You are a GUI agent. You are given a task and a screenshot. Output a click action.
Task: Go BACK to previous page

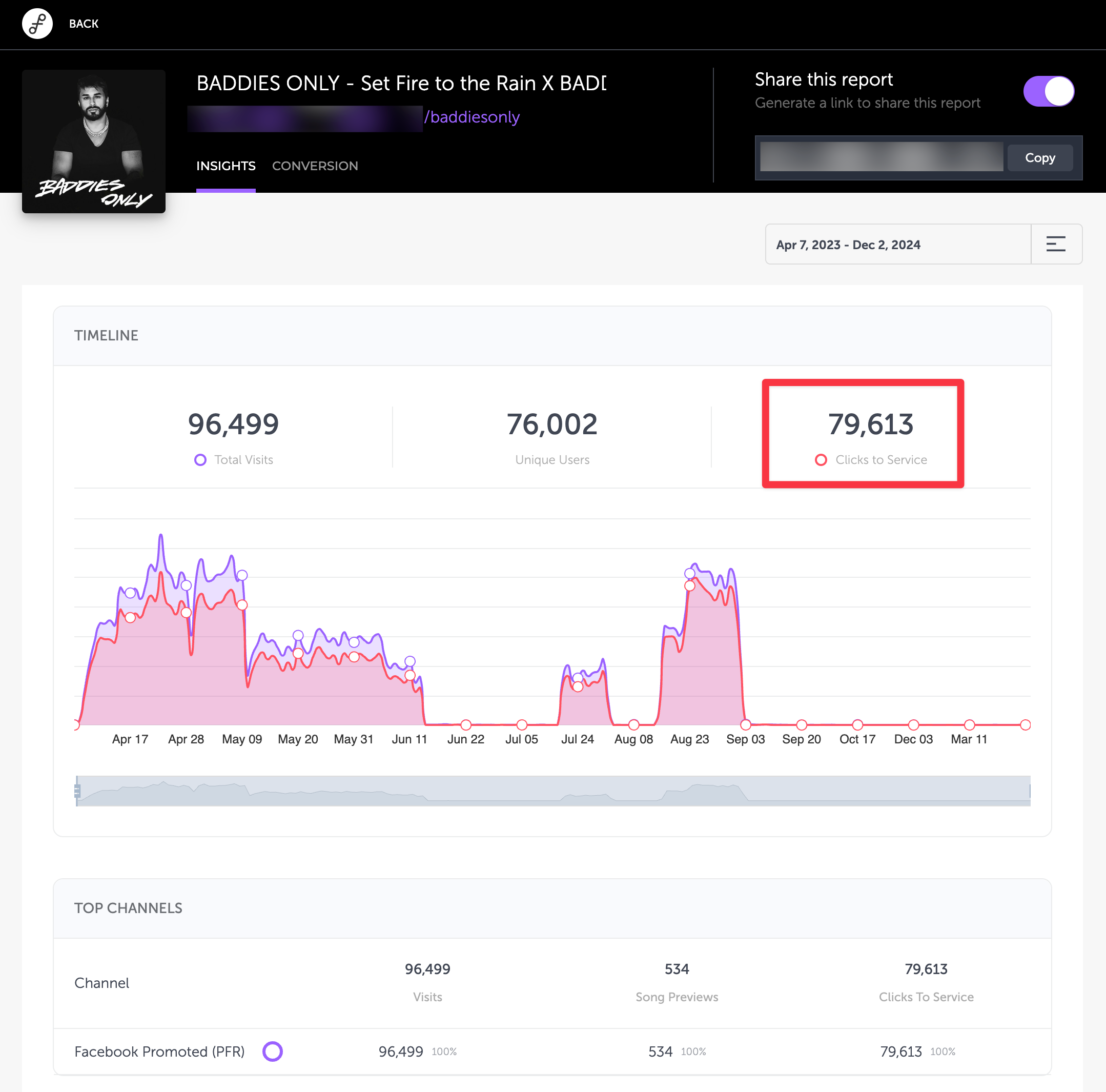click(x=84, y=24)
